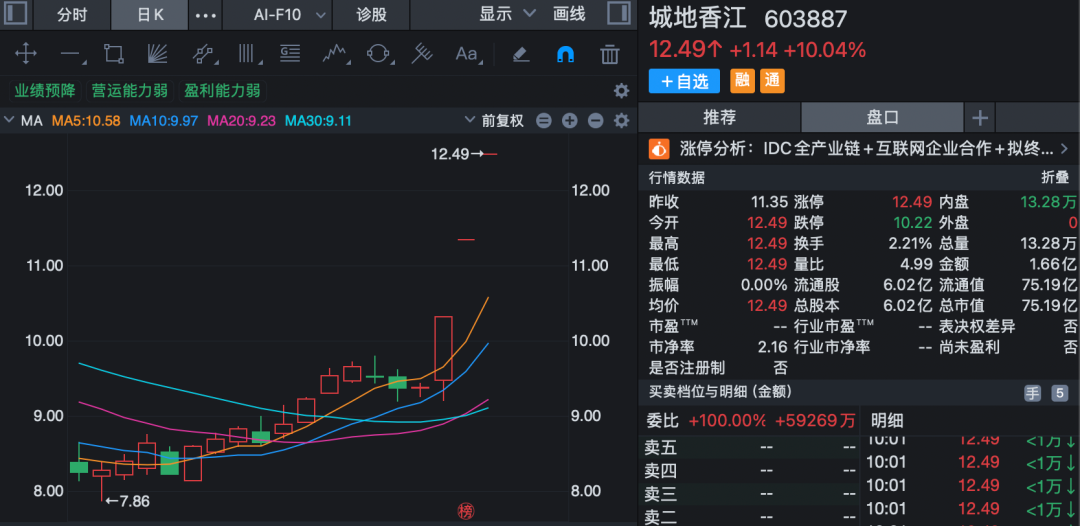Screen dimensions: 1080x526
Task: Click the MA20:9.23 indicator label
Action: click(x=242, y=121)
